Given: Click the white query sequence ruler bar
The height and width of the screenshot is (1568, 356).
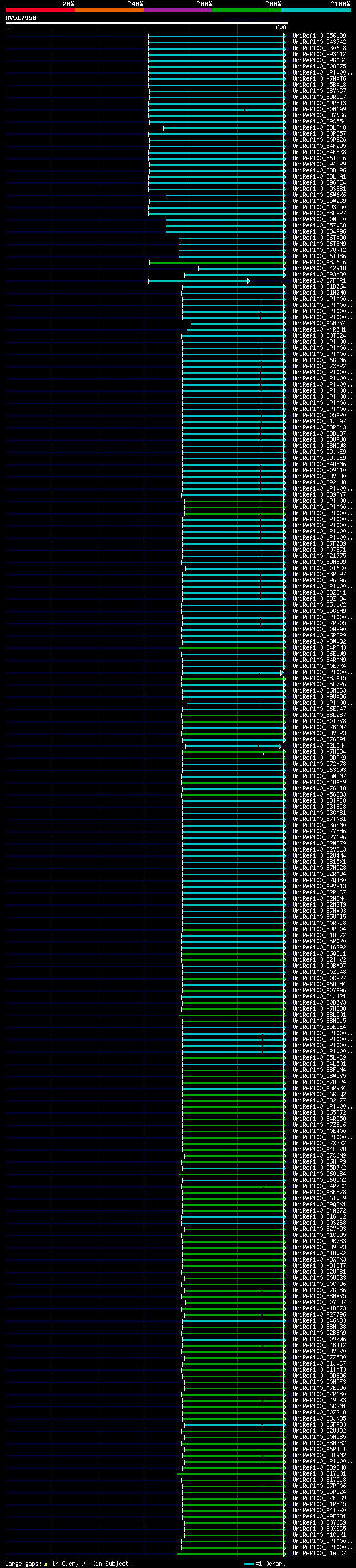Looking at the screenshot, I should pyautogui.click(x=147, y=23).
